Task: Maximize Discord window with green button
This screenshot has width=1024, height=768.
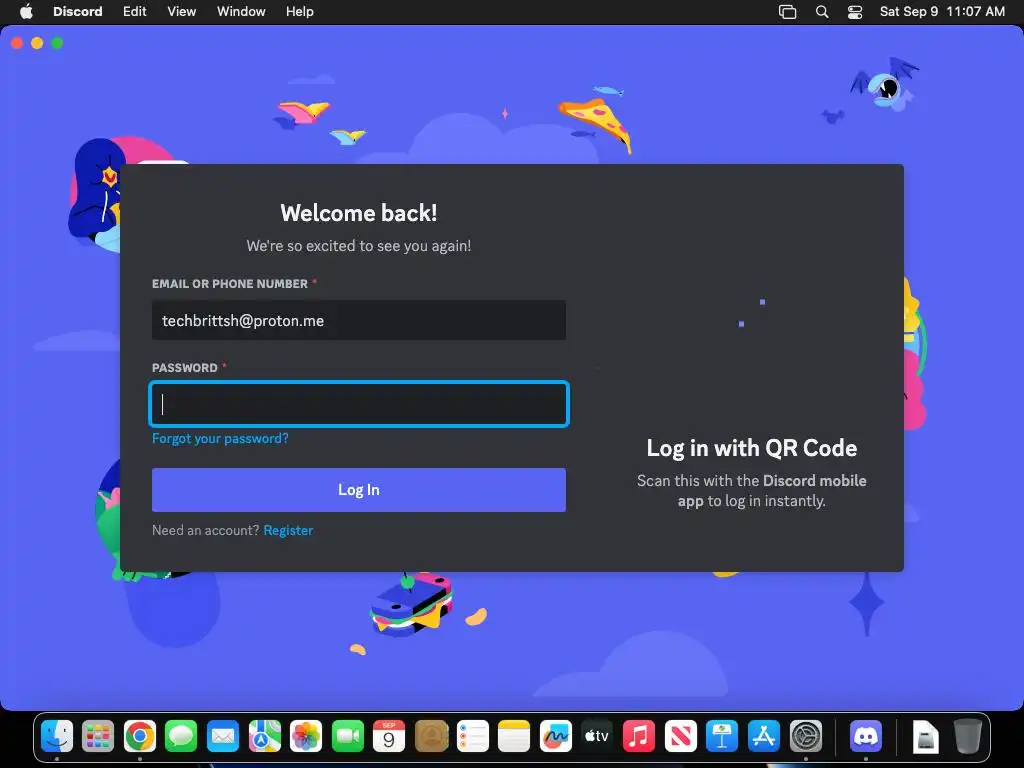Action: click(x=57, y=43)
